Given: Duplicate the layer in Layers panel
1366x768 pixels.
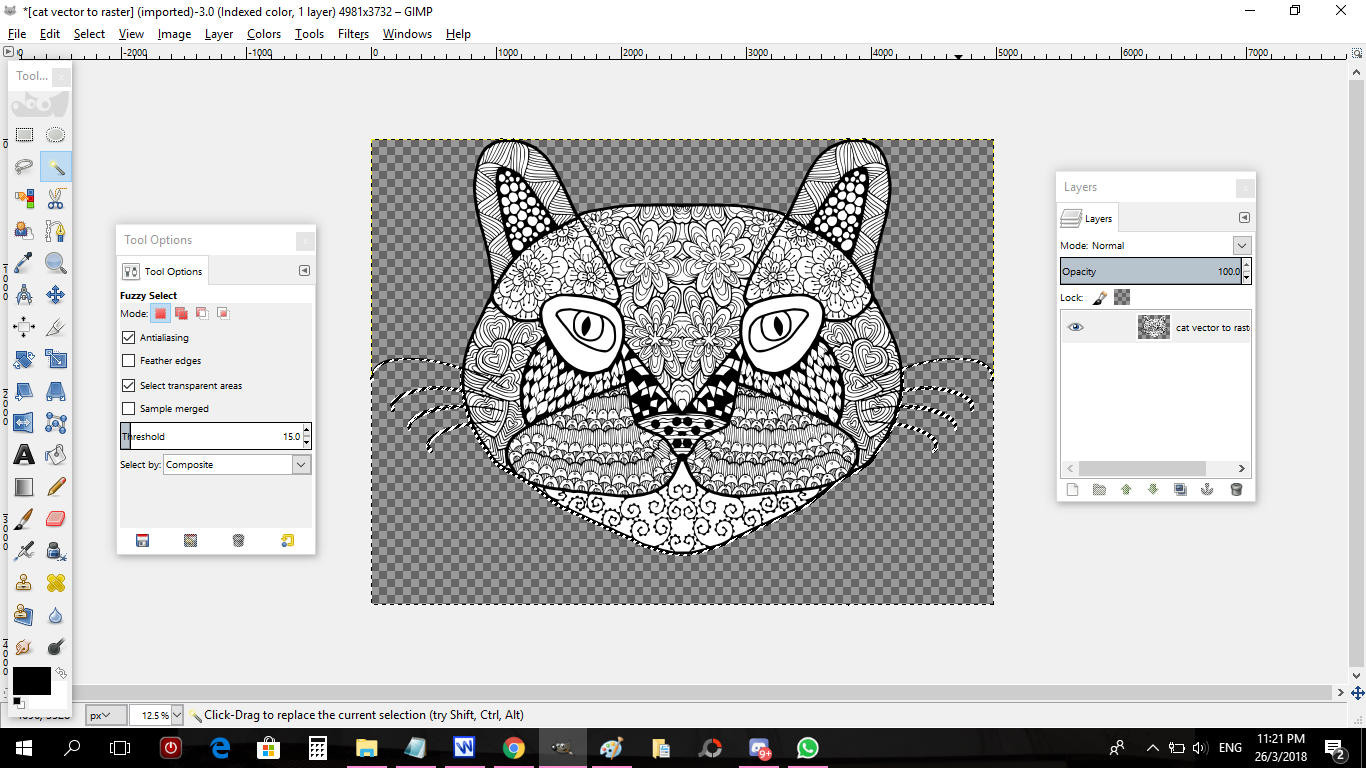Looking at the screenshot, I should tap(1180, 490).
